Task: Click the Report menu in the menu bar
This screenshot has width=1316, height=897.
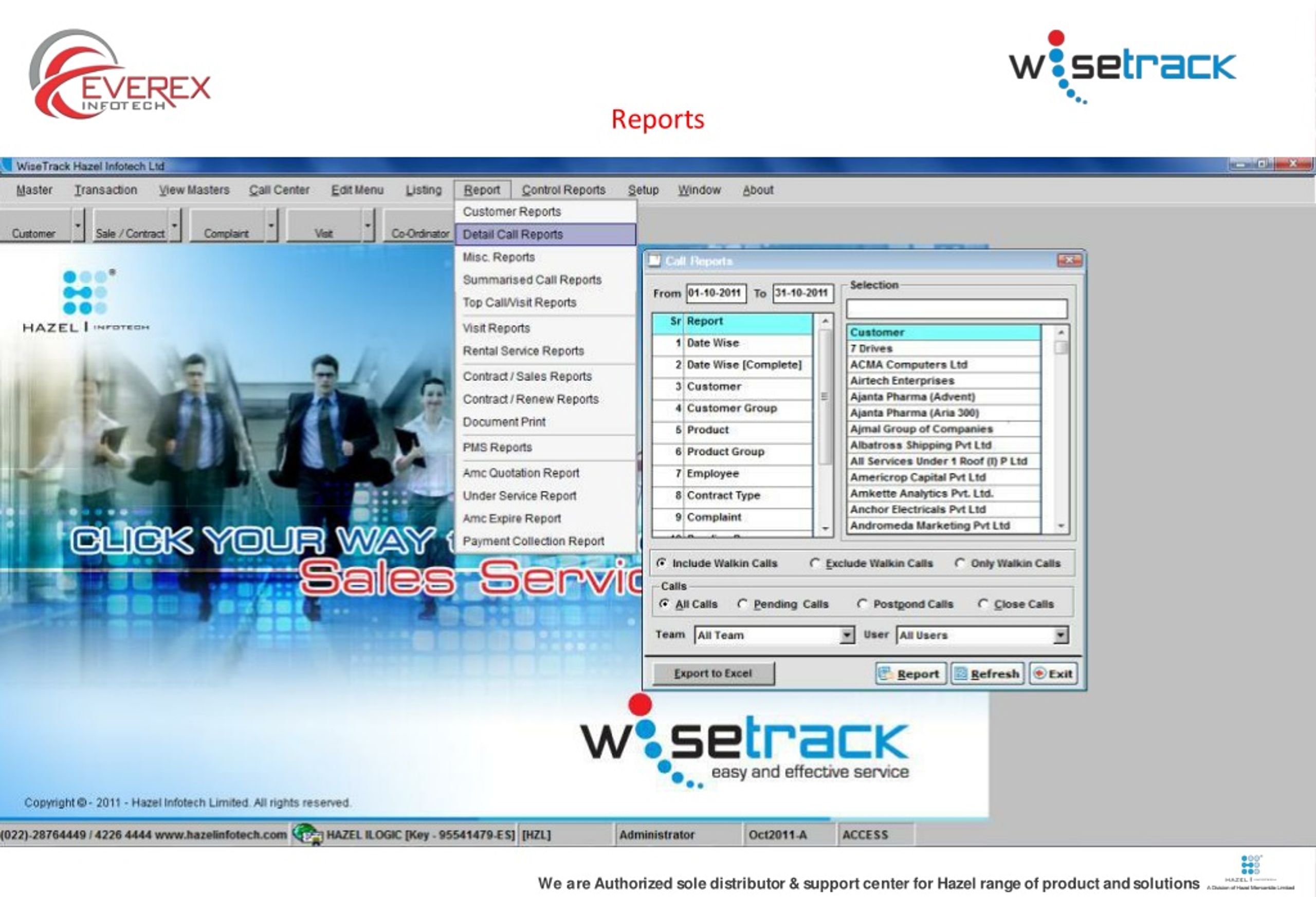Action: click(x=483, y=190)
